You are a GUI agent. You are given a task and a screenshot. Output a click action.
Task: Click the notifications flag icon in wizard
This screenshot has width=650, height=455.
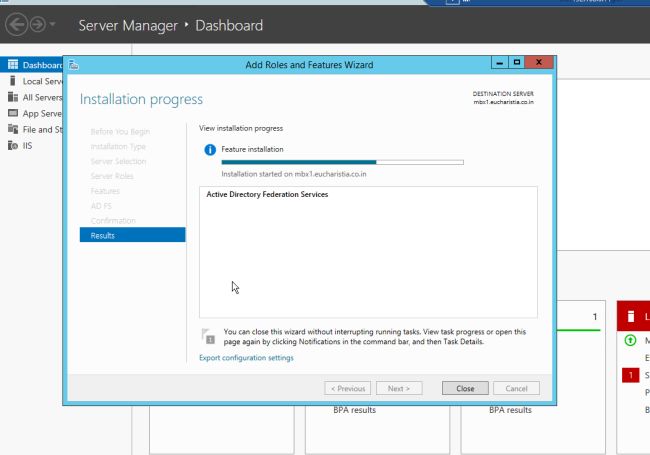point(208,336)
